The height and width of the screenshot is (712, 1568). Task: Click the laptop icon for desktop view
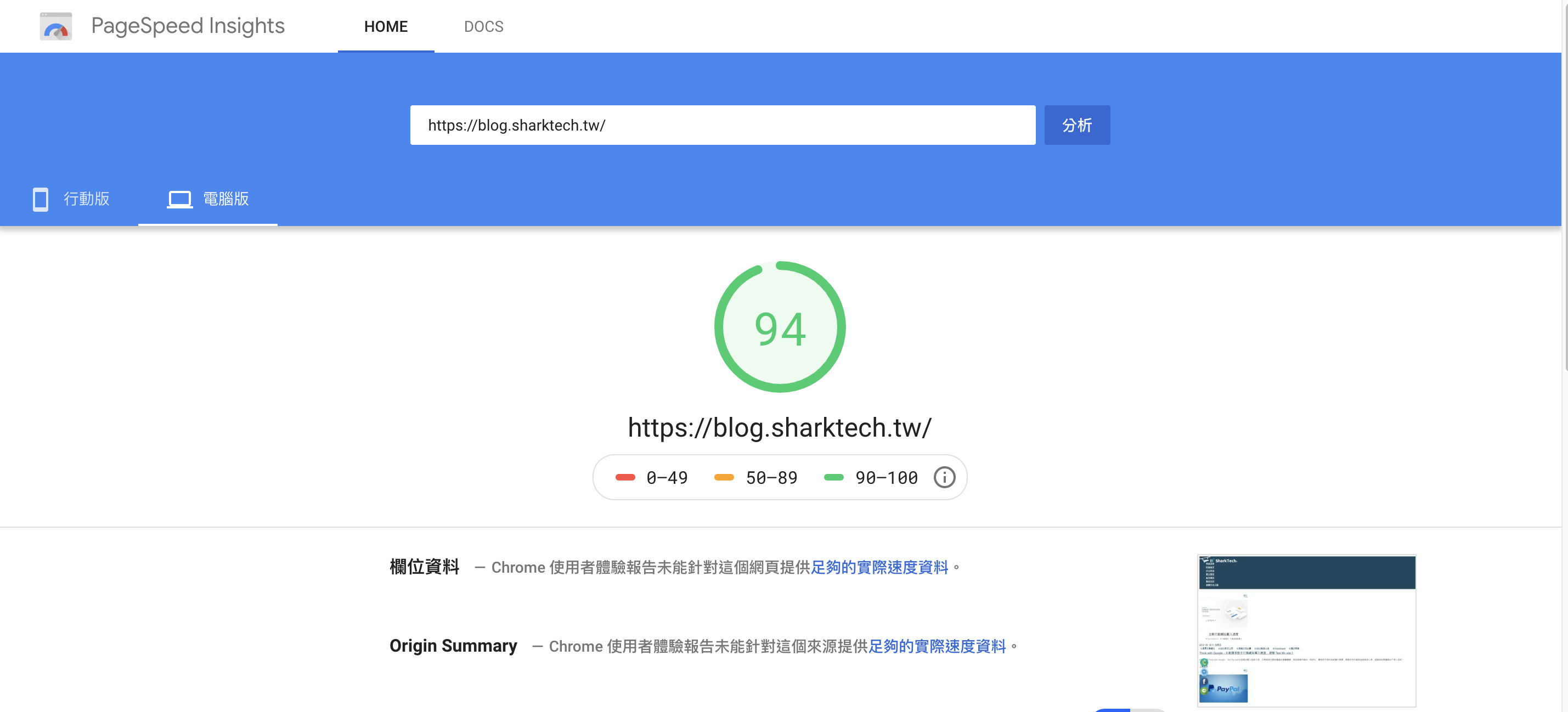(x=179, y=199)
